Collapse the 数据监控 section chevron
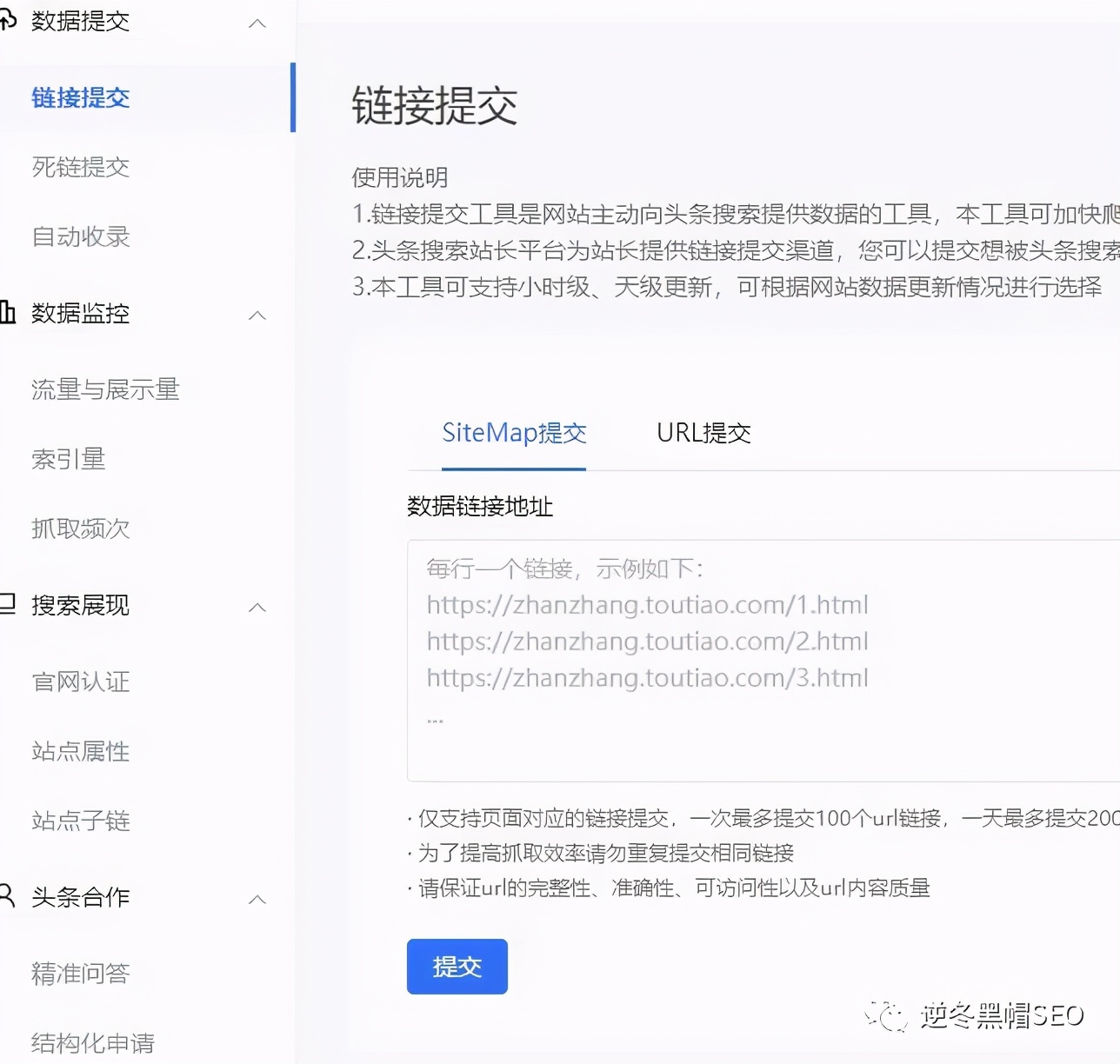The height and width of the screenshot is (1064, 1120). coord(257,316)
